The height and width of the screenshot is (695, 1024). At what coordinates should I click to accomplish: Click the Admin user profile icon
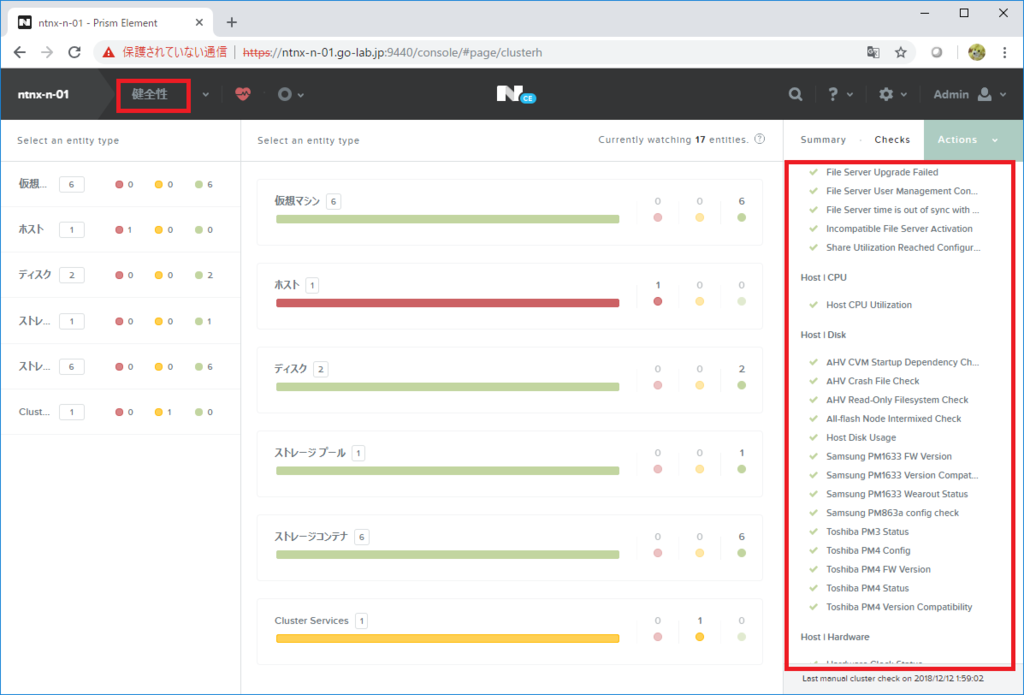click(x=984, y=94)
